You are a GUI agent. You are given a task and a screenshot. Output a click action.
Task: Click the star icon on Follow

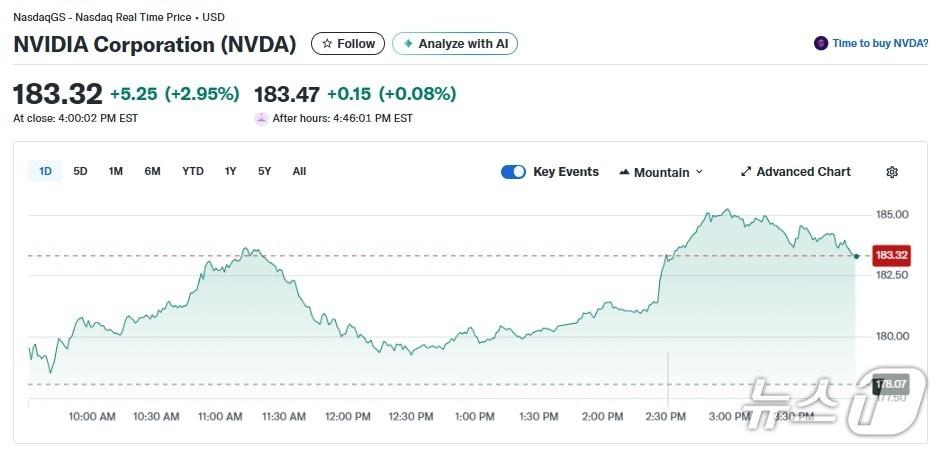pyautogui.click(x=326, y=44)
